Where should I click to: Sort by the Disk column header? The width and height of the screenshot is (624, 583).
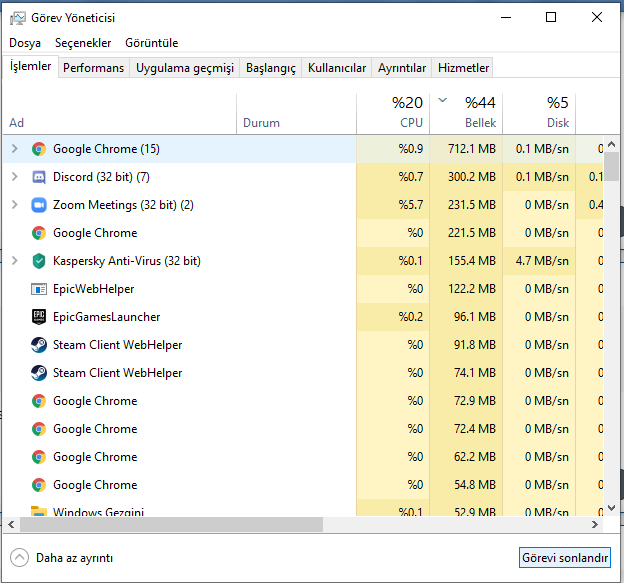point(539,114)
